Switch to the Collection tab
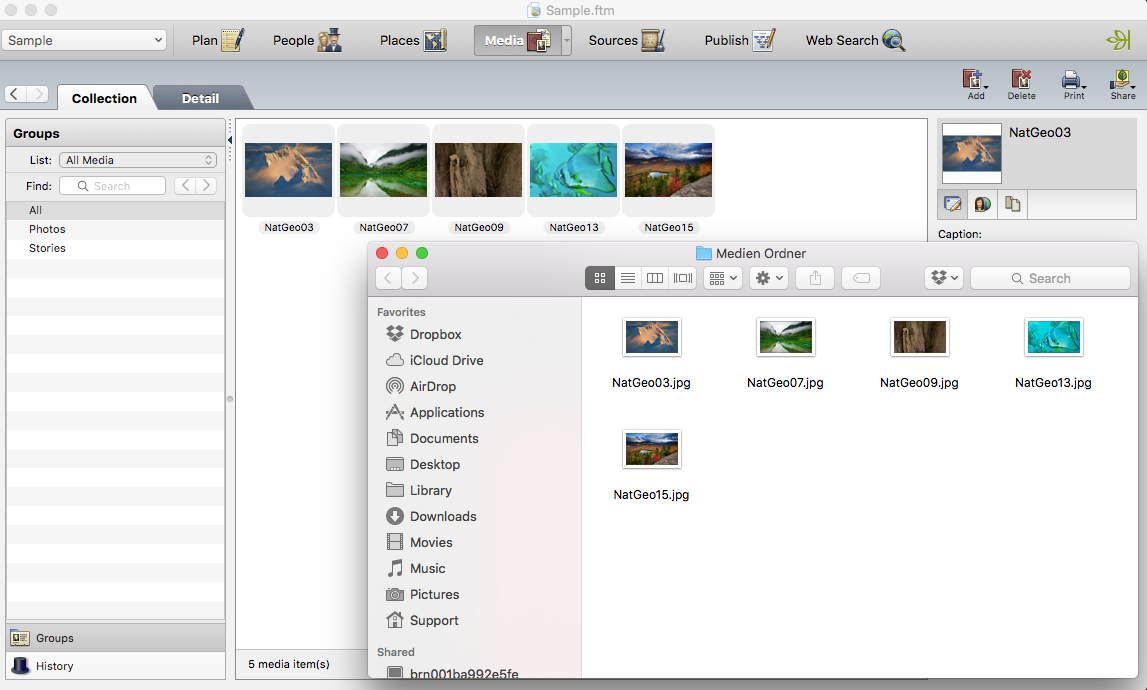Image resolution: width=1147 pixels, height=690 pixels. (104, 98)
